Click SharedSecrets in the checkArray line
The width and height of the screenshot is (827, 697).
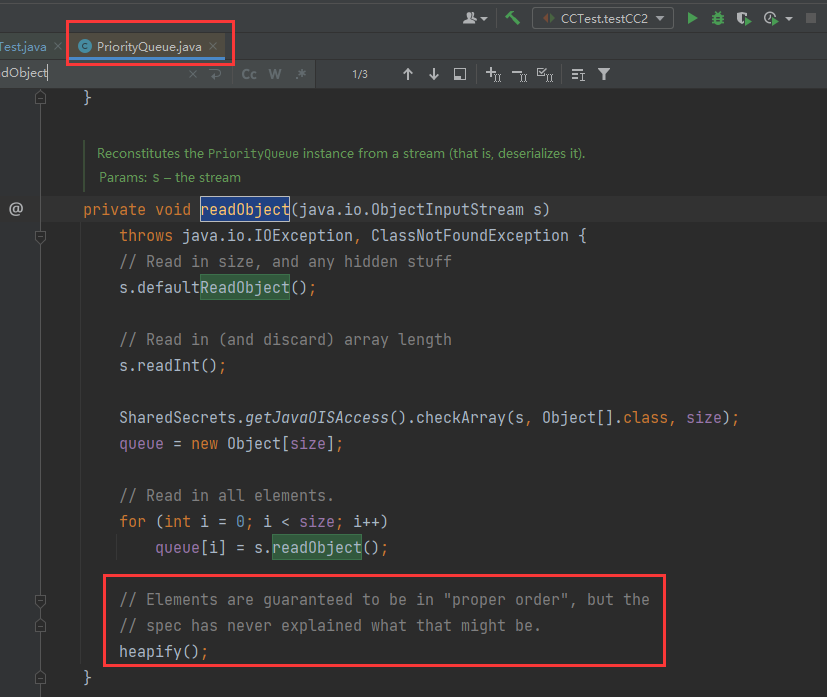tap(177, 418)
